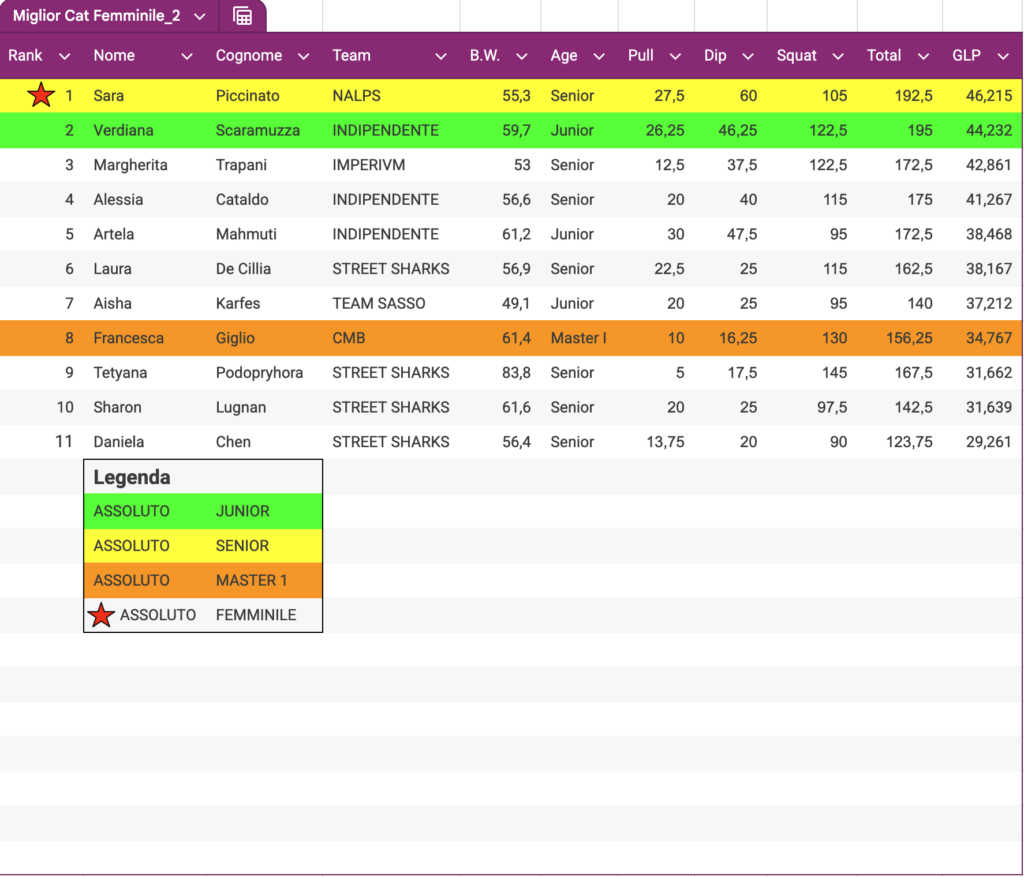Expand the Pull column filter arrow

(675, 56)
